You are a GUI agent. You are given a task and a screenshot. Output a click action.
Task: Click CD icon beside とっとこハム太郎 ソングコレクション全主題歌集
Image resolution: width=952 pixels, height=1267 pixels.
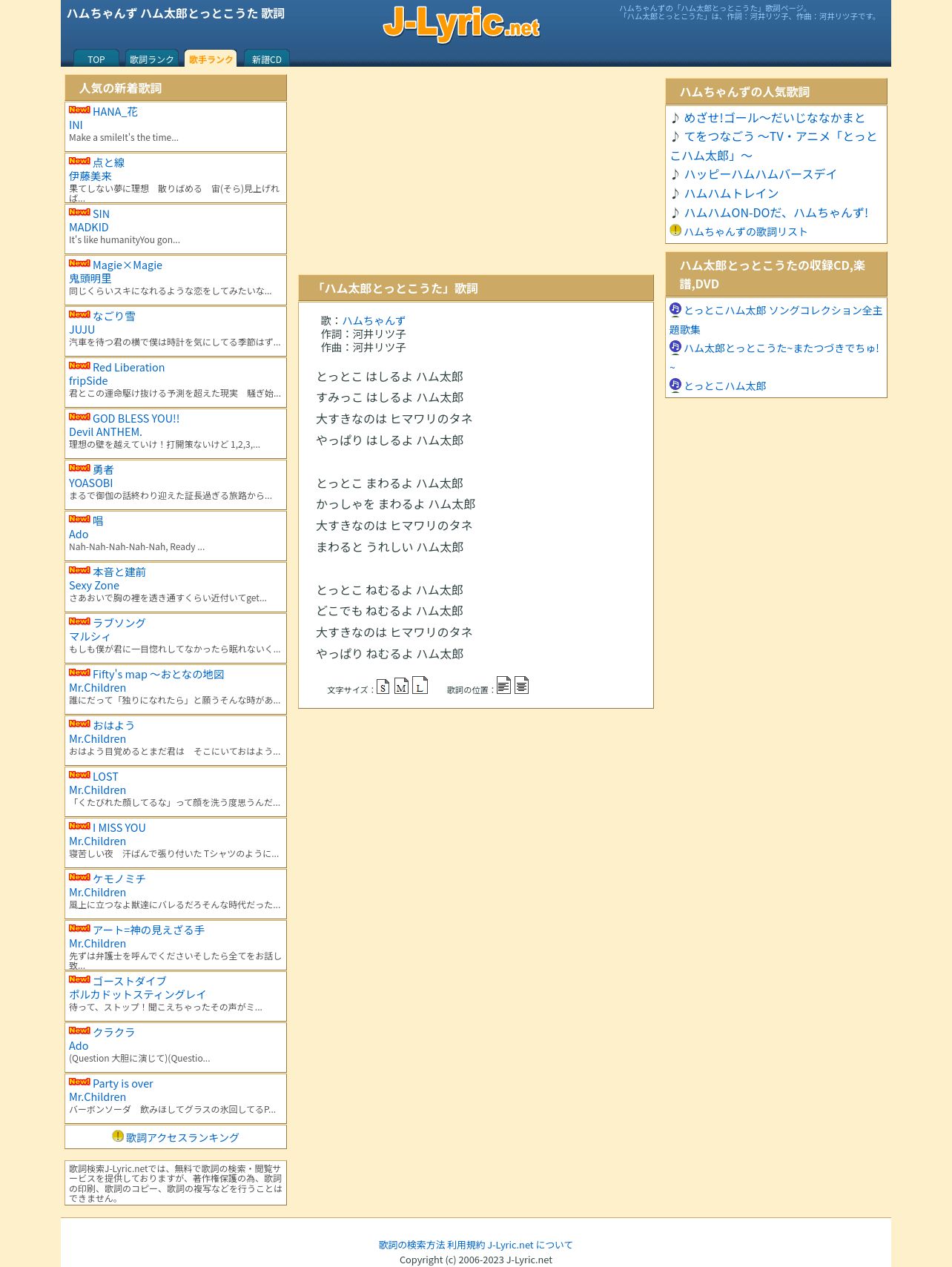coord(675,309)
